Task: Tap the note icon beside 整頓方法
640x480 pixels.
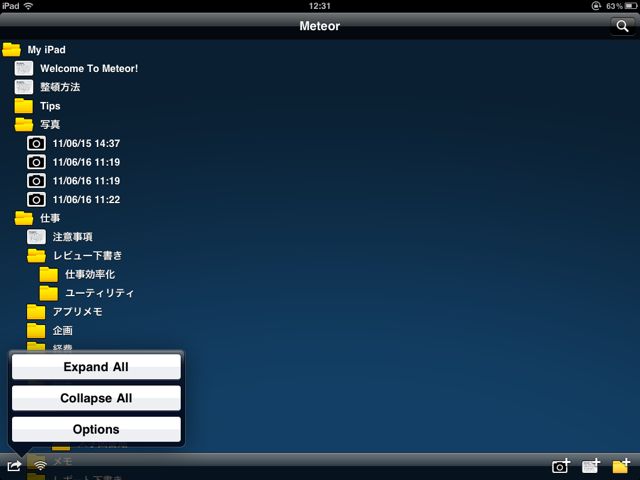Action: (24, 87)
